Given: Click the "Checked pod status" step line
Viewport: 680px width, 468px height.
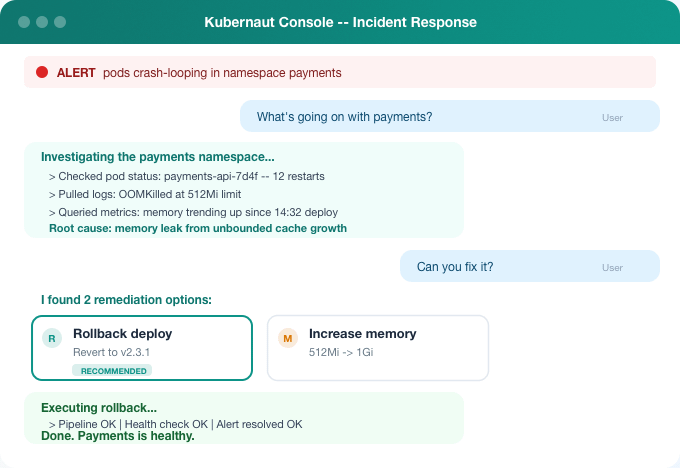Looking at the screenshot, I should [186, 176].
